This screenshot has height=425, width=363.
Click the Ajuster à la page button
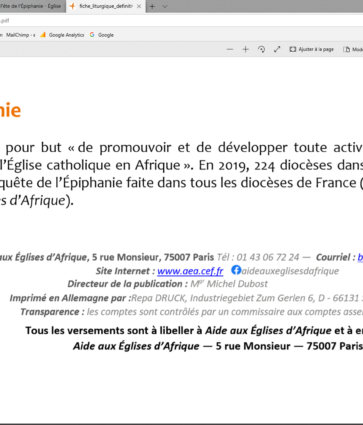(311, 49)
